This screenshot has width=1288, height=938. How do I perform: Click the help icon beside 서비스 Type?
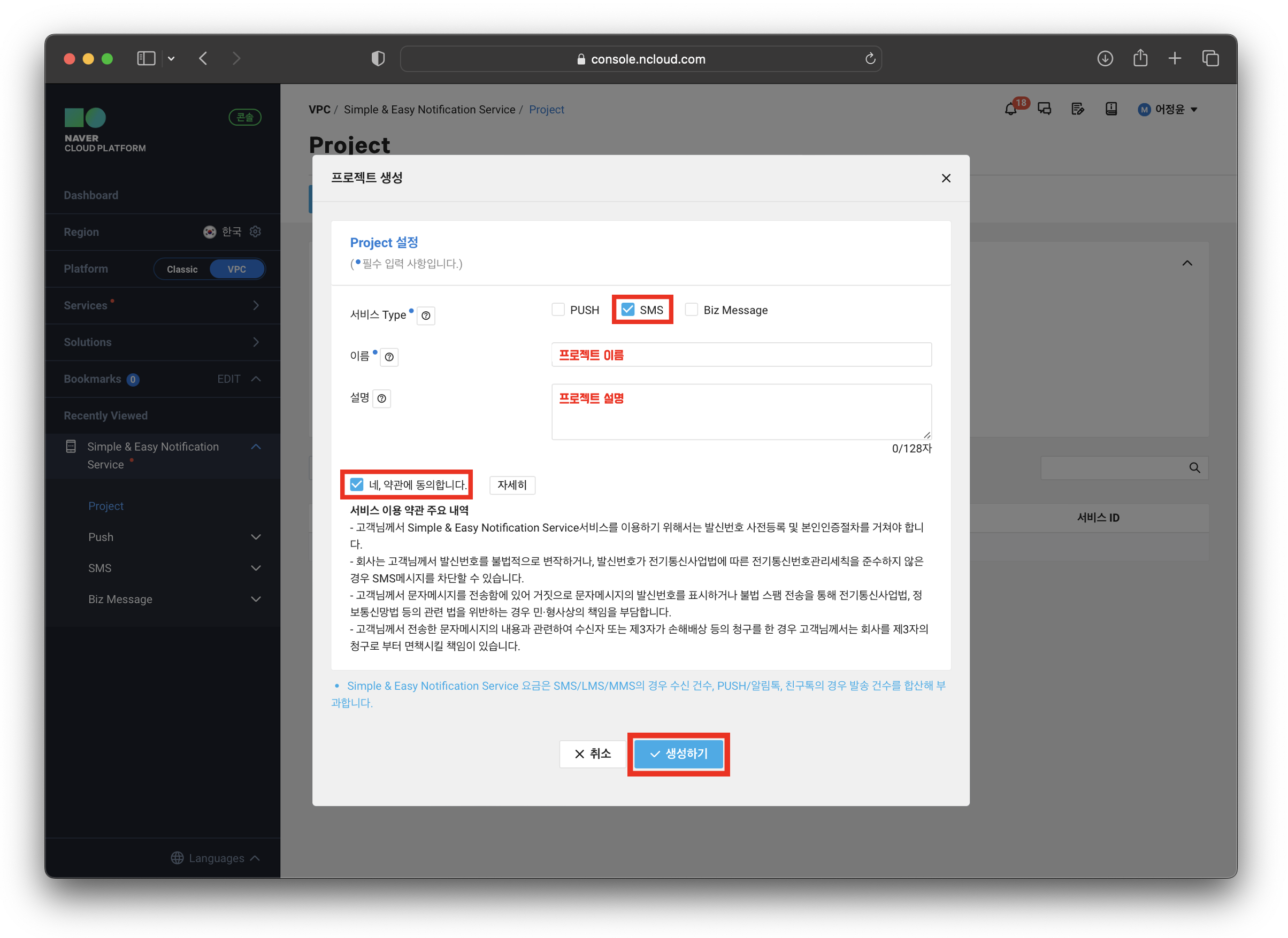(x=426, y=316)
